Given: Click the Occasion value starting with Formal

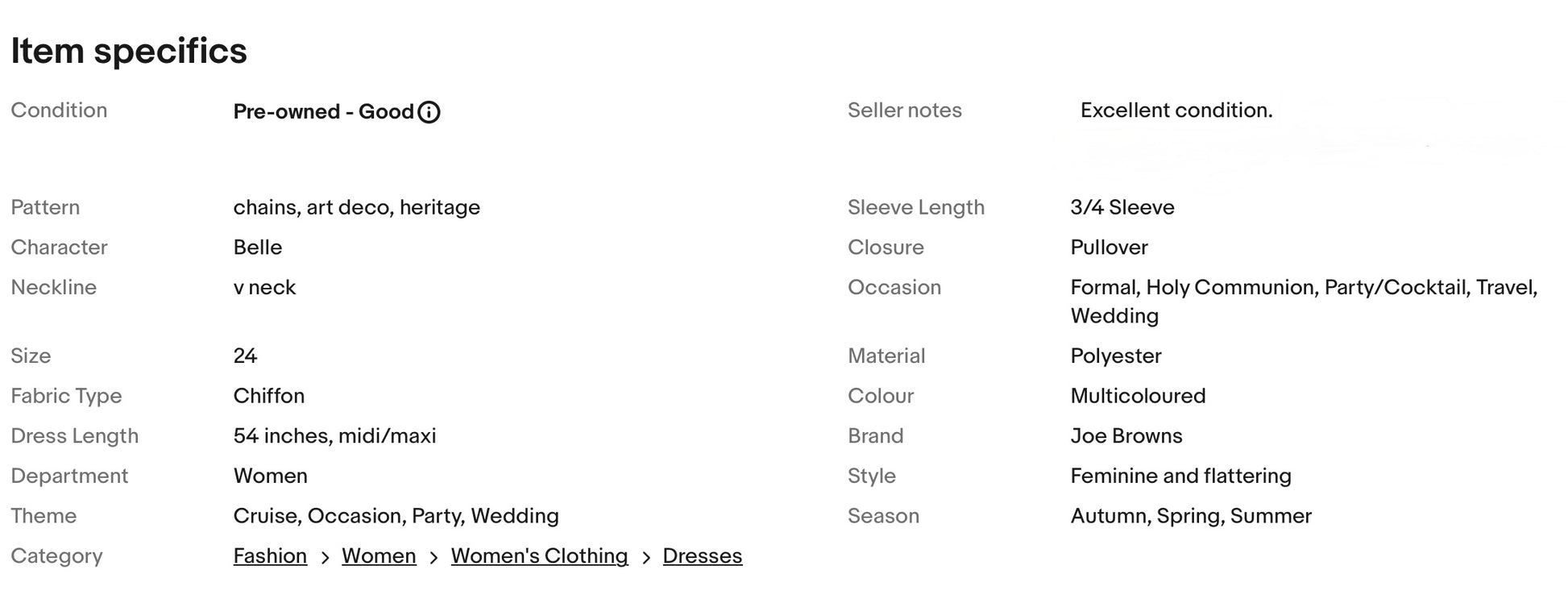Looking at the screenshot, I should coord(1303,288).
